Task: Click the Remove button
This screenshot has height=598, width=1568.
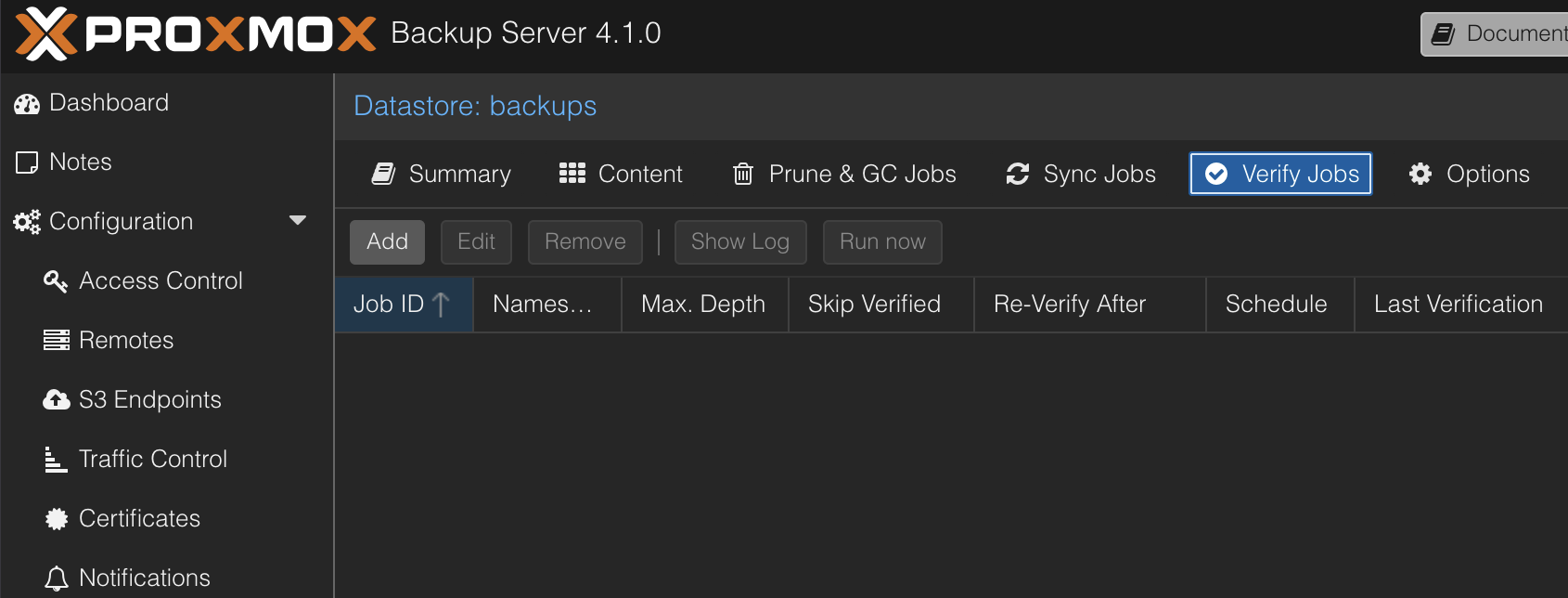Action: coord(585,241)
